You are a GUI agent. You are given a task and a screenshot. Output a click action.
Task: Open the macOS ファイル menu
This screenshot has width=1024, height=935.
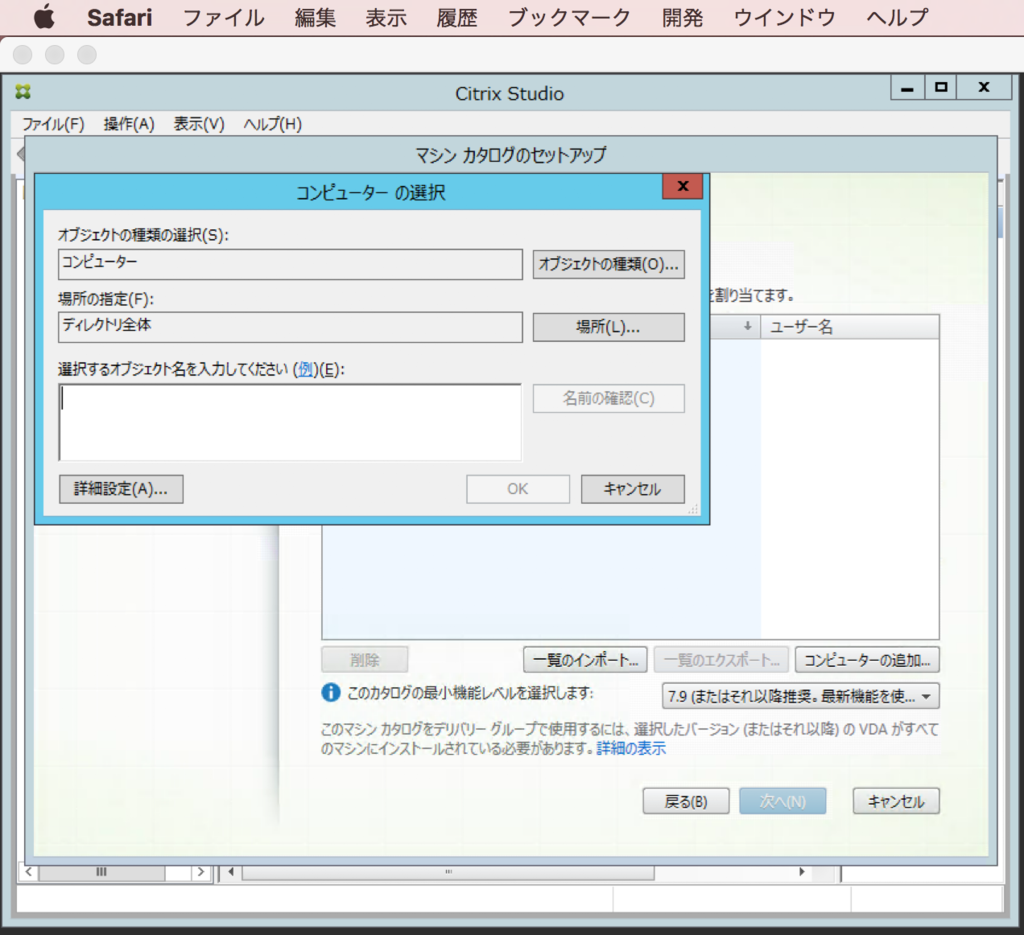pos(223,17)
